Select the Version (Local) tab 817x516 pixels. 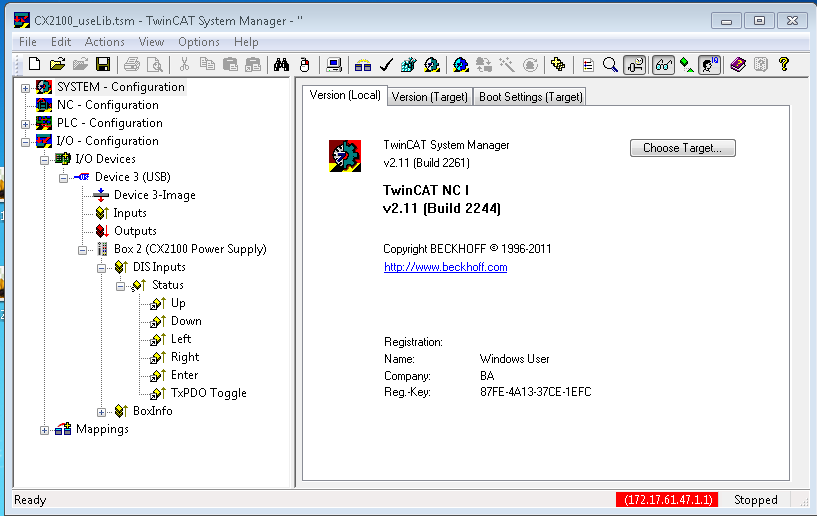345,95
